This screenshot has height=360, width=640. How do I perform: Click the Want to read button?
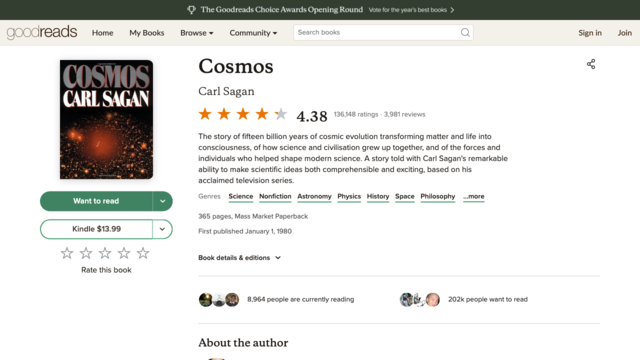click(x=96, y=201)
